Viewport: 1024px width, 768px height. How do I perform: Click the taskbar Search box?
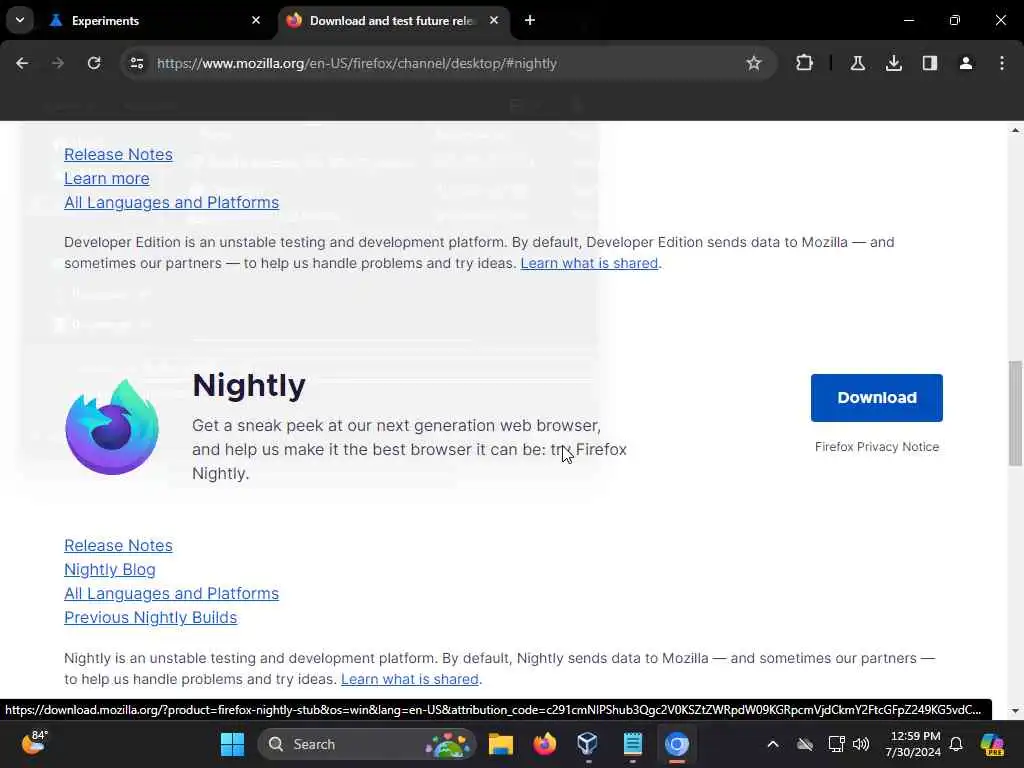click(367, 744)
